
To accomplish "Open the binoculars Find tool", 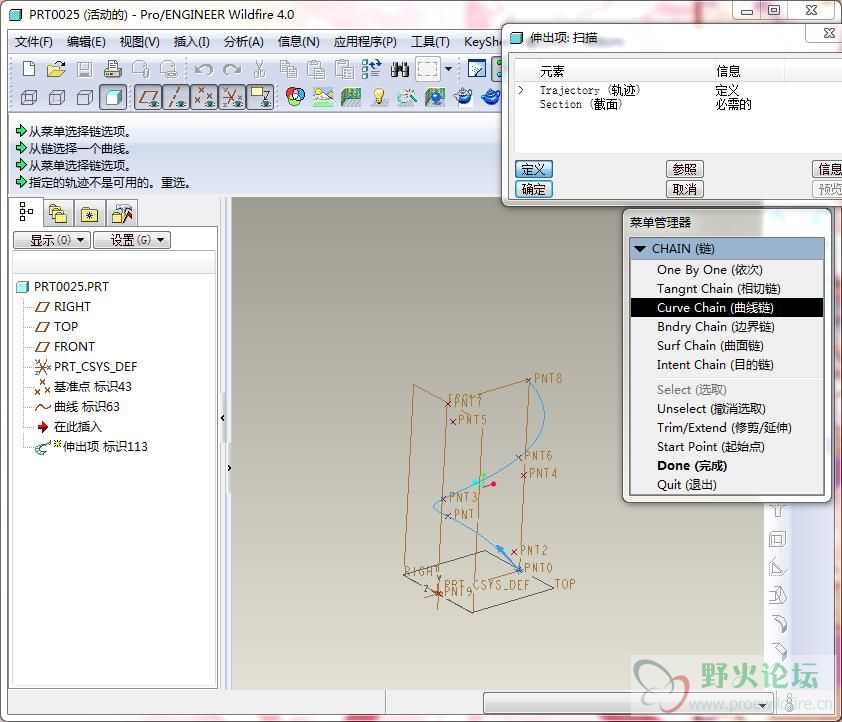I will [400, 69].
